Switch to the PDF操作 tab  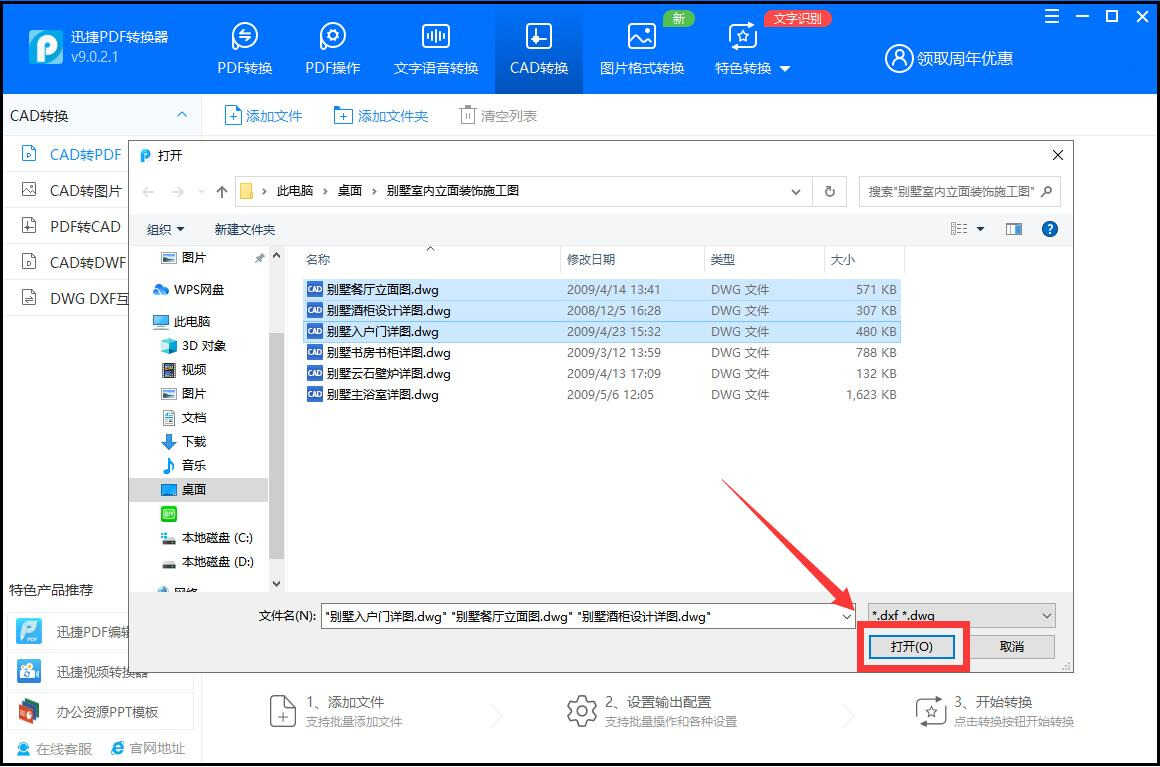[x=333, y=49]
